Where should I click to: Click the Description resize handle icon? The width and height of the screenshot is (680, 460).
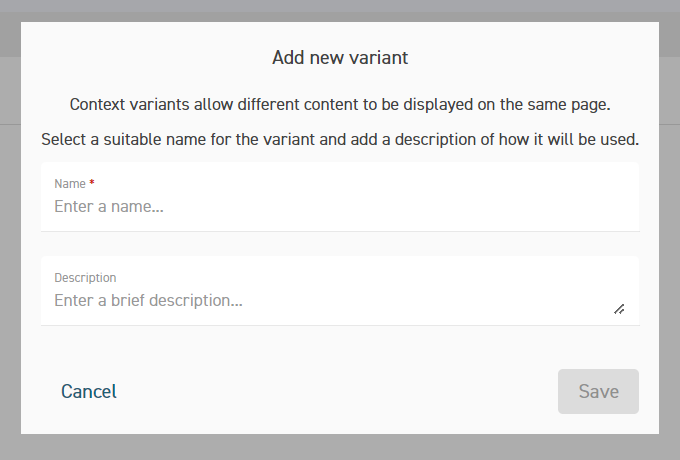[x=619, y=309]
